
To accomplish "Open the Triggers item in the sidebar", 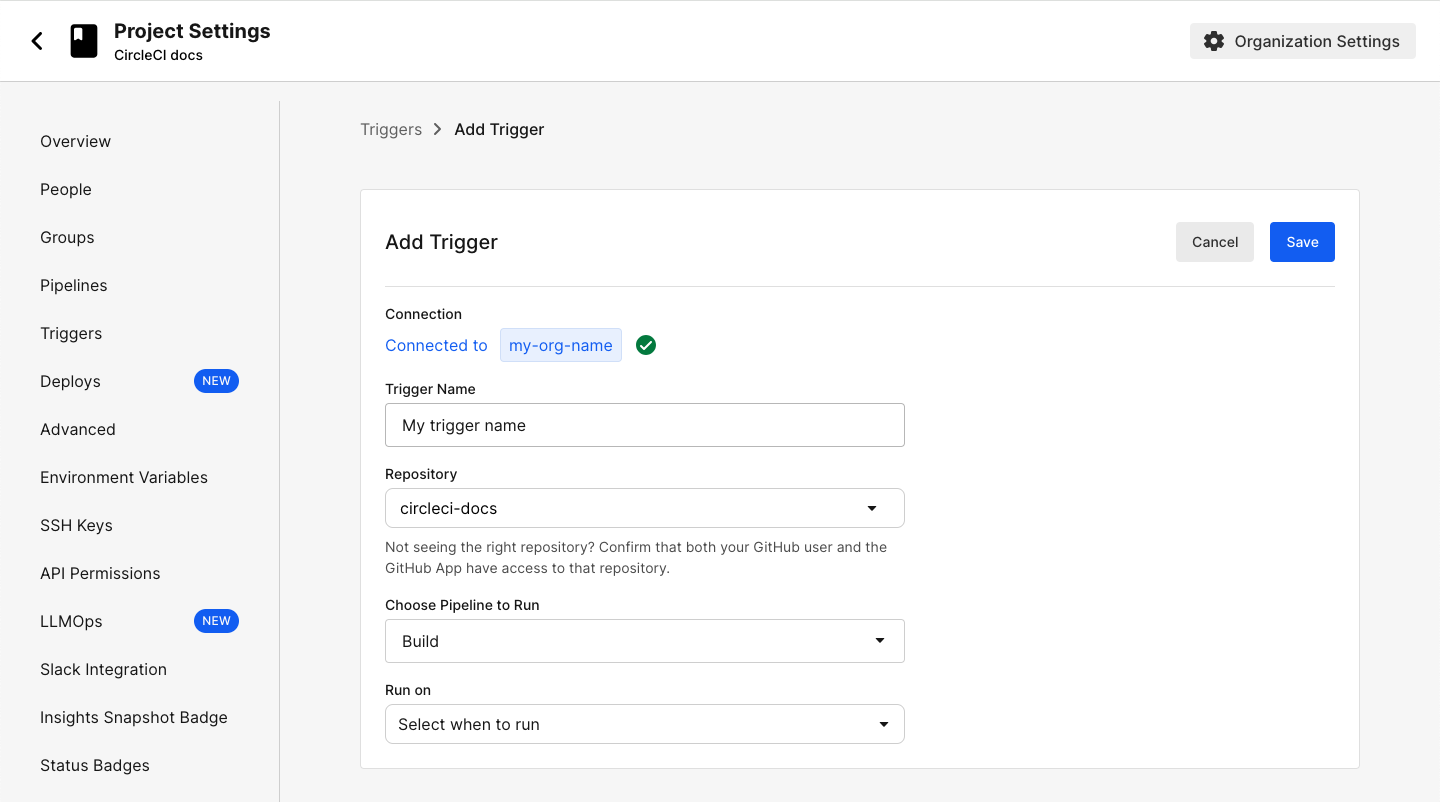I will click(x=71, y=333).
